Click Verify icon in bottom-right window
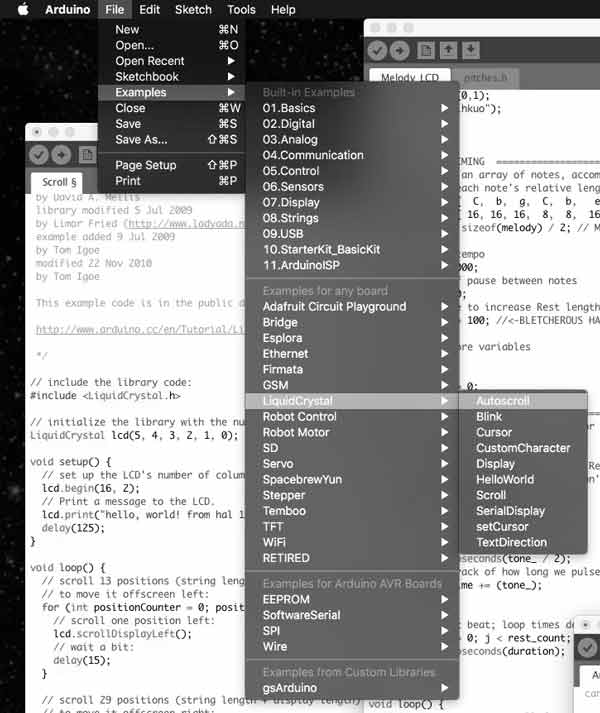The image size is (600, 713). [587, 647]
